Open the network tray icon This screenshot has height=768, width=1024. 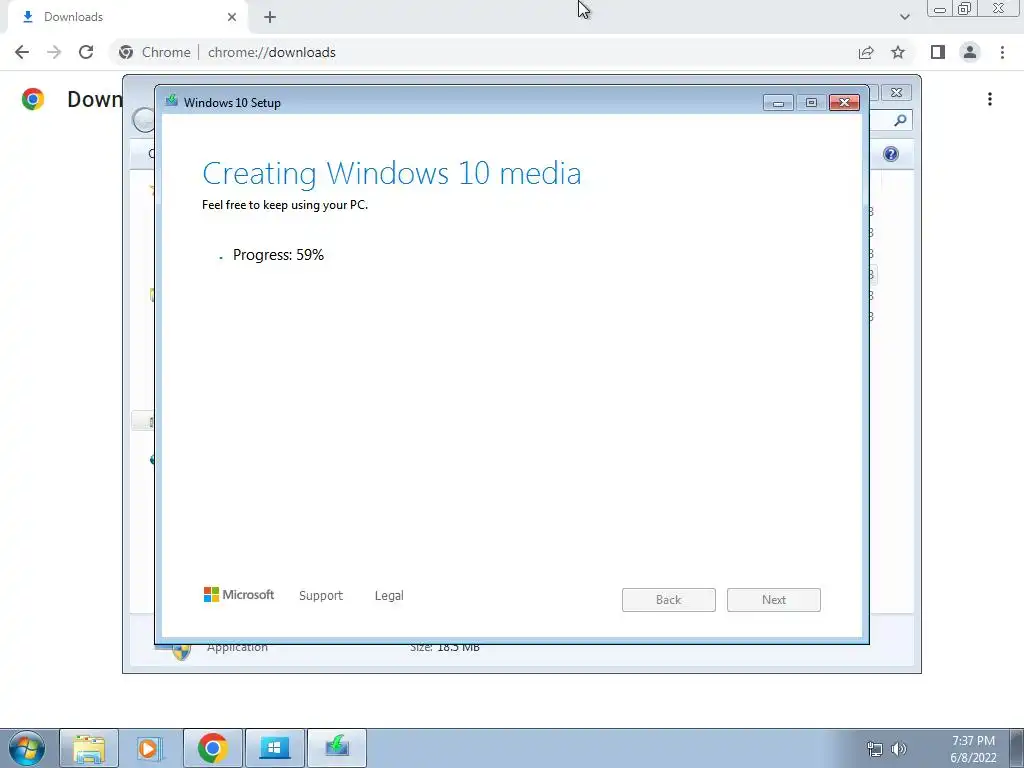point(874,749)
